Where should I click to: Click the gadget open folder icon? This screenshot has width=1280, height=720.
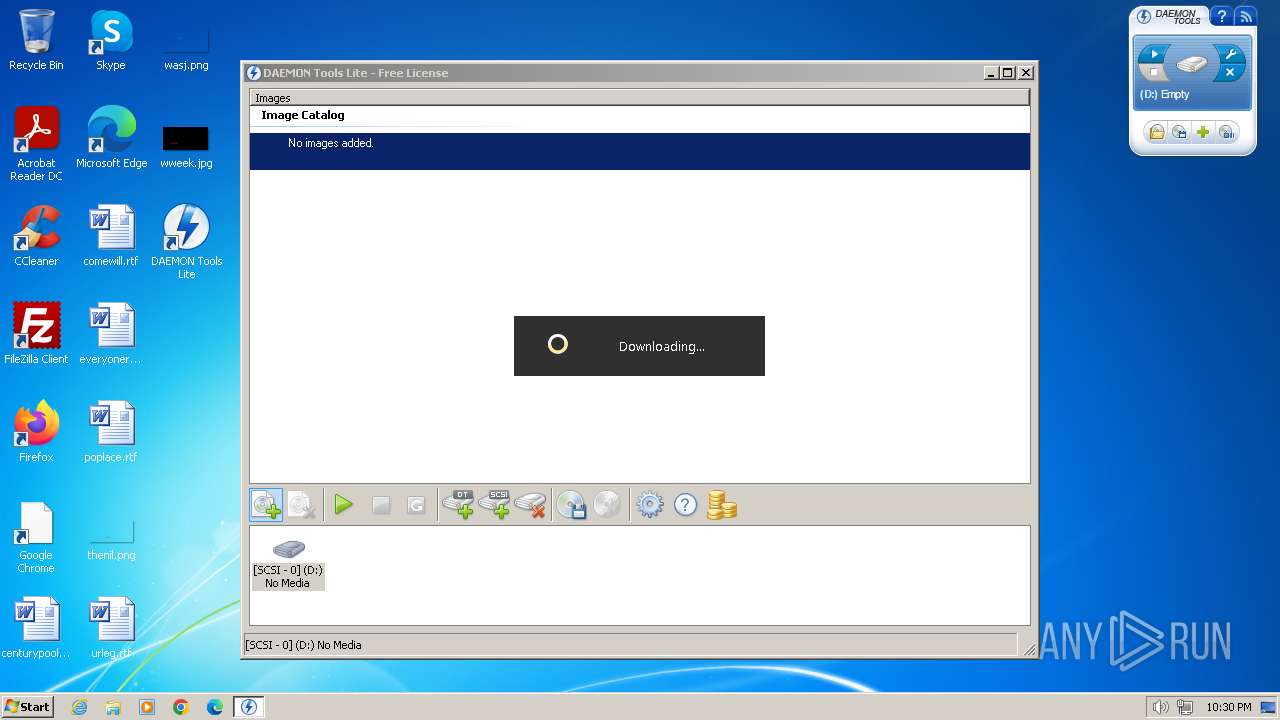[1156, 132]
